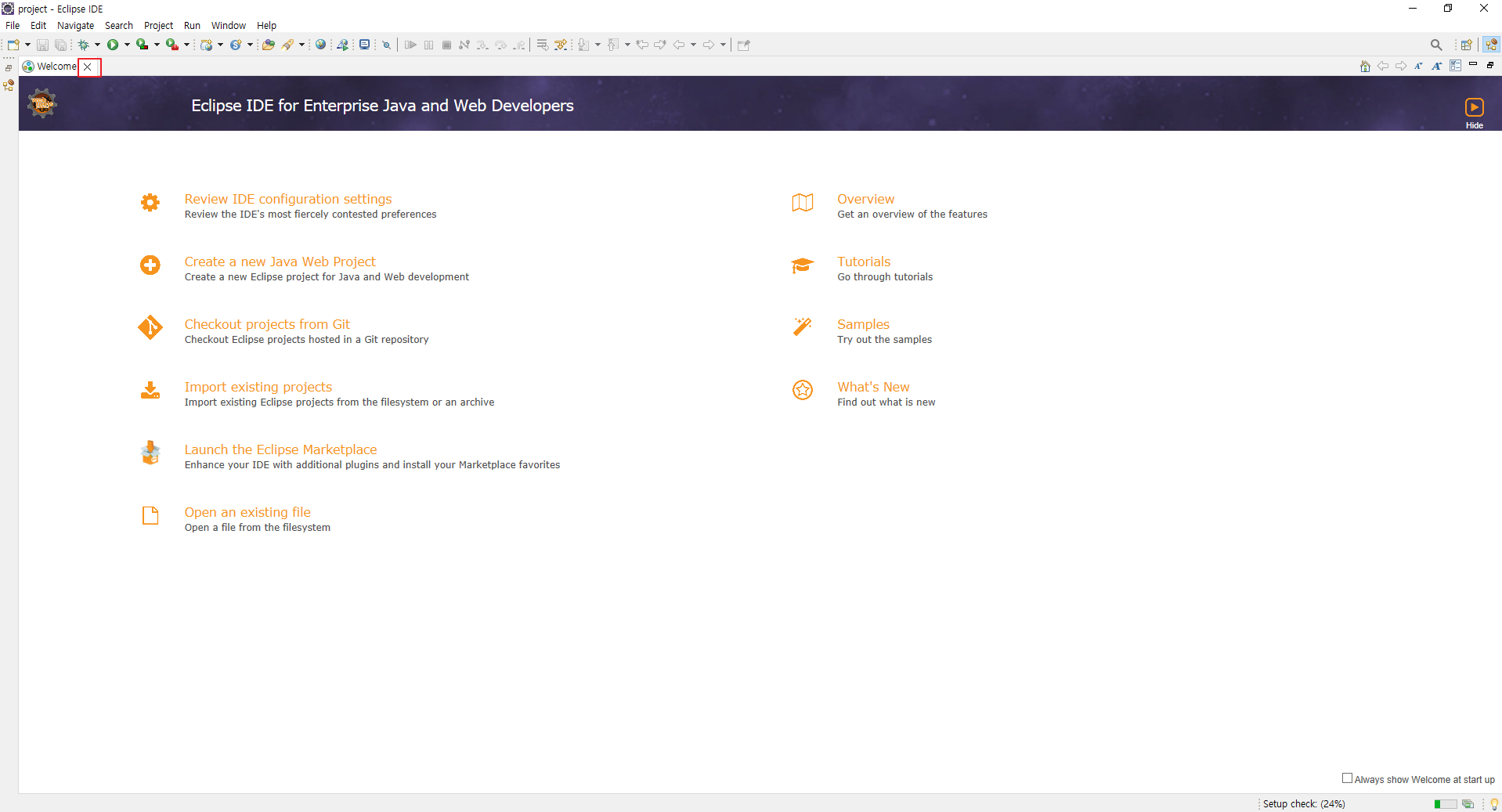The height and width of the screenshot is (812, 1502).
Task: Click the toolbar Search magnifier icon
Action: pos(1435,45)
